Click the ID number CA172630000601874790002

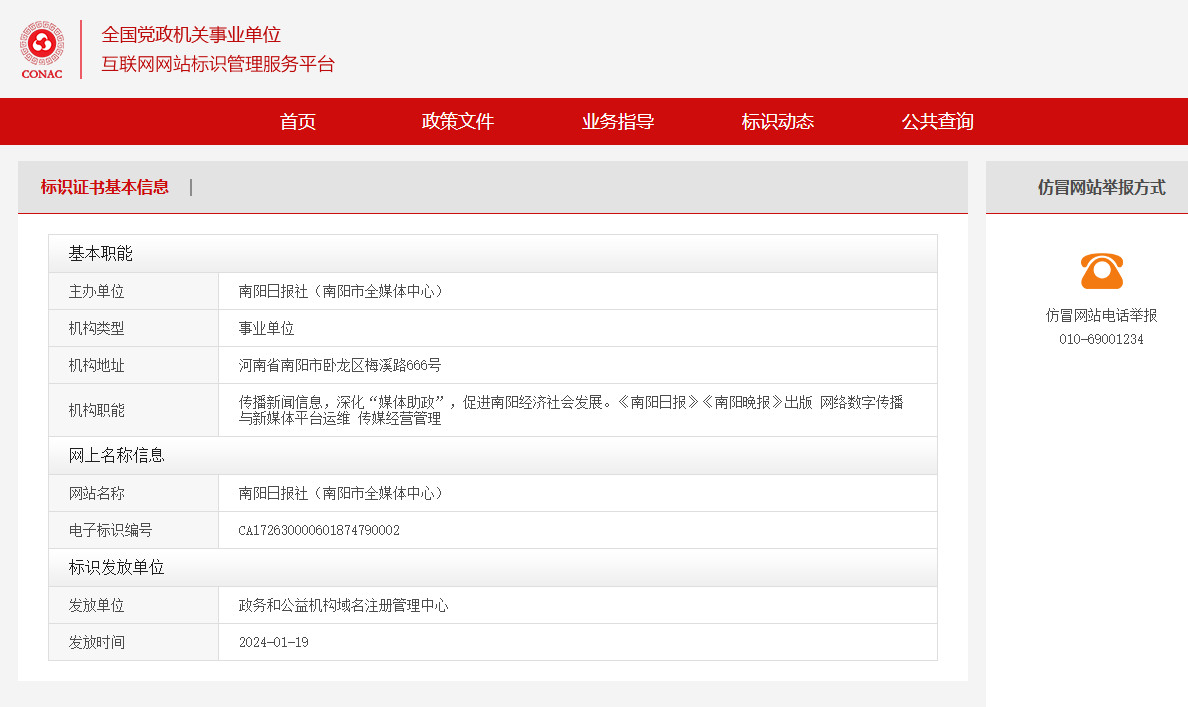coord(319,530)
